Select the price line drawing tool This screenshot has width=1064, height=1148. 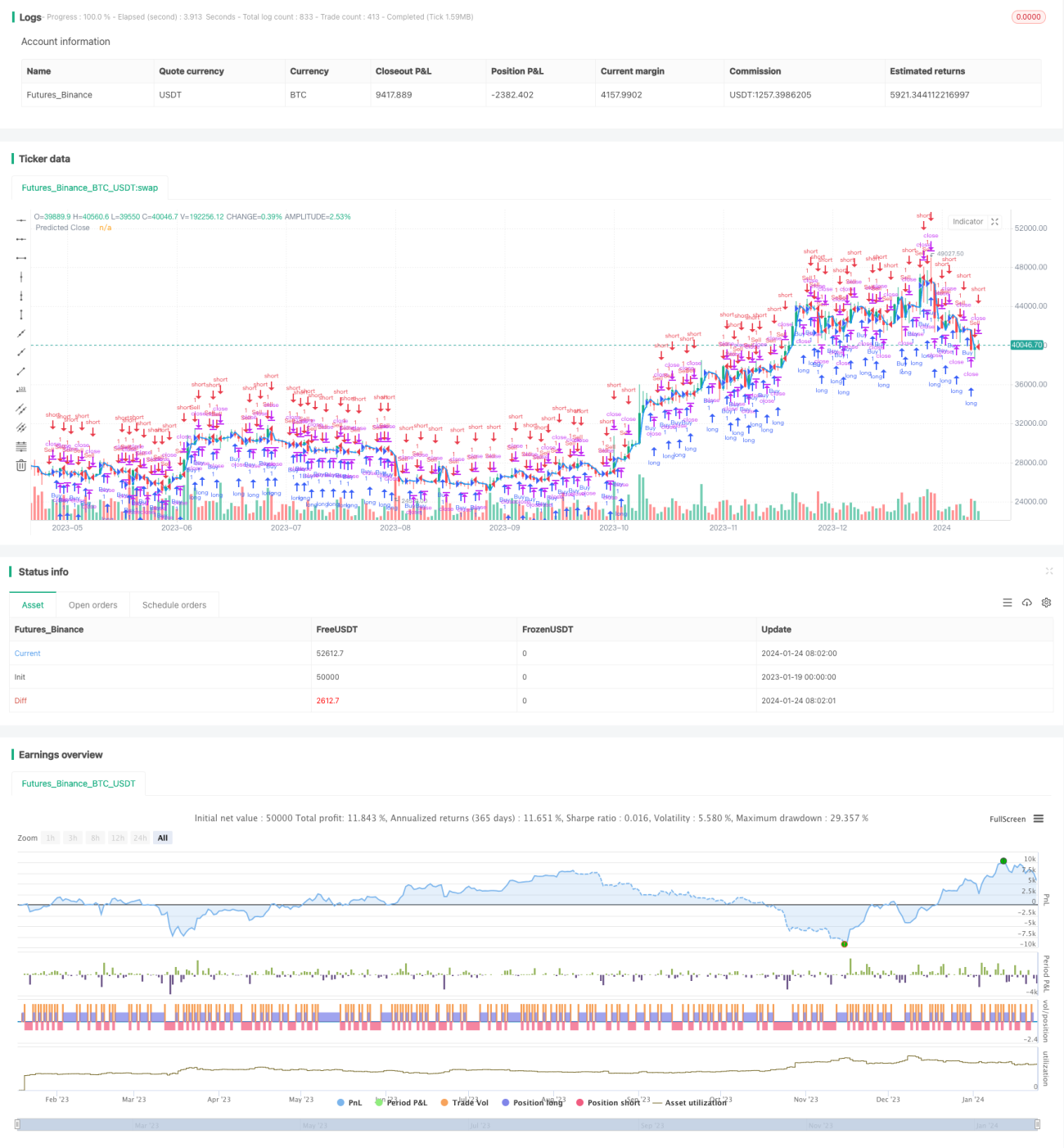[21, 390]
